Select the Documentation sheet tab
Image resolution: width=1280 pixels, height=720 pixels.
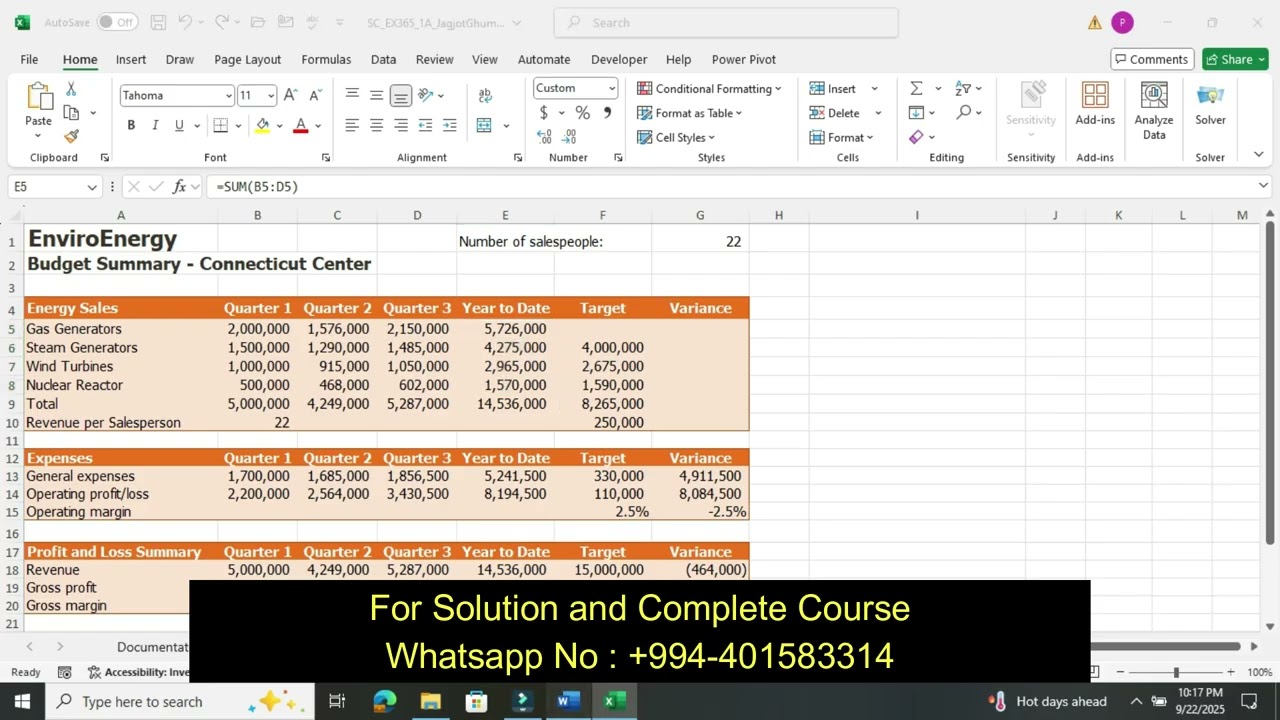pos(152,647)
